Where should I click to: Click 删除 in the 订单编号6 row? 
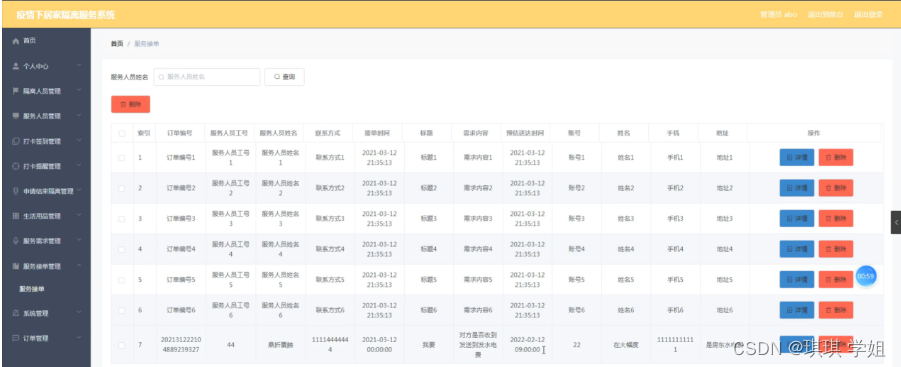click(835, 310)
